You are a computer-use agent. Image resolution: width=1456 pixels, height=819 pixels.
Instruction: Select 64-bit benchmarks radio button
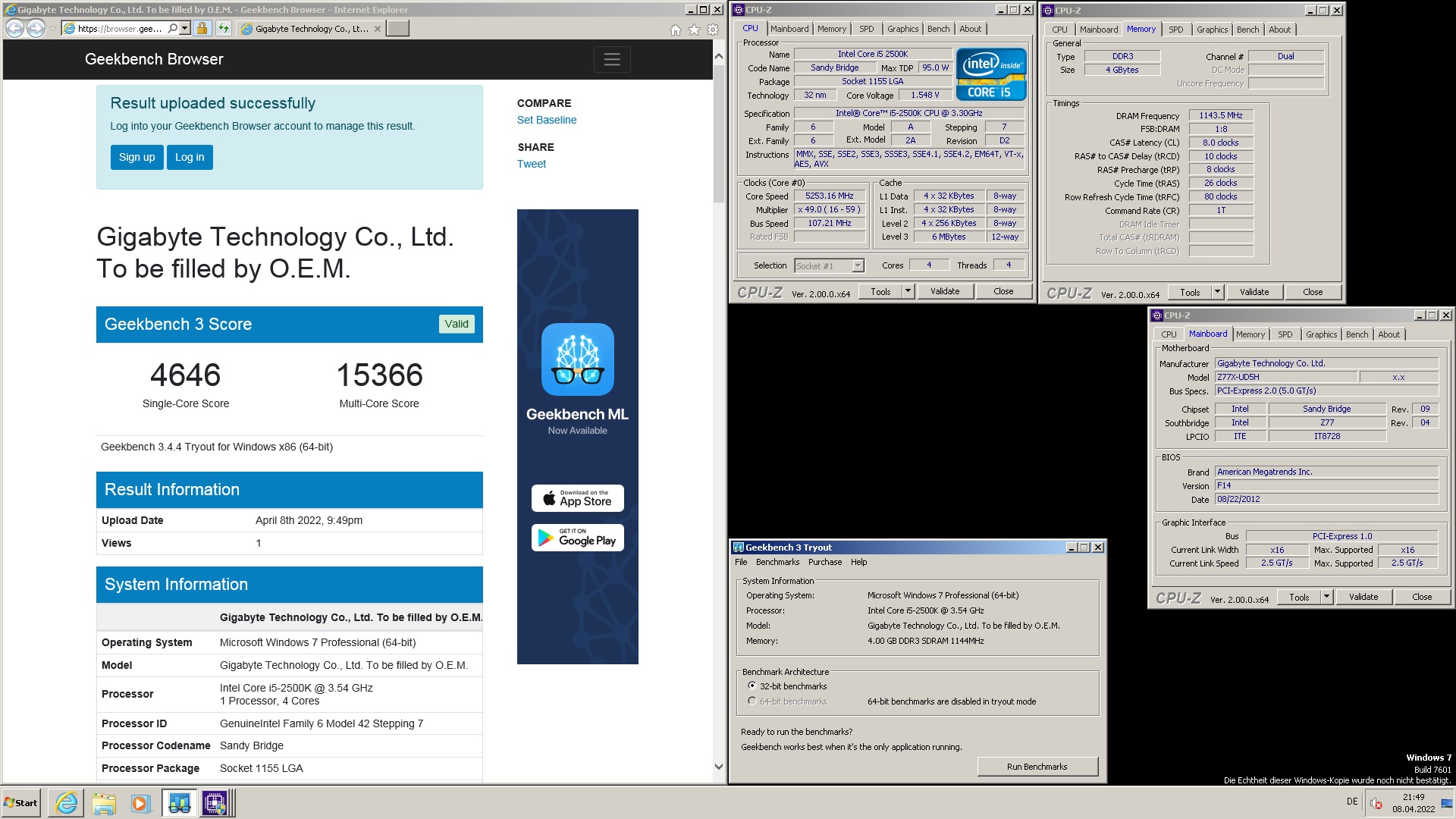coord(752,701)
